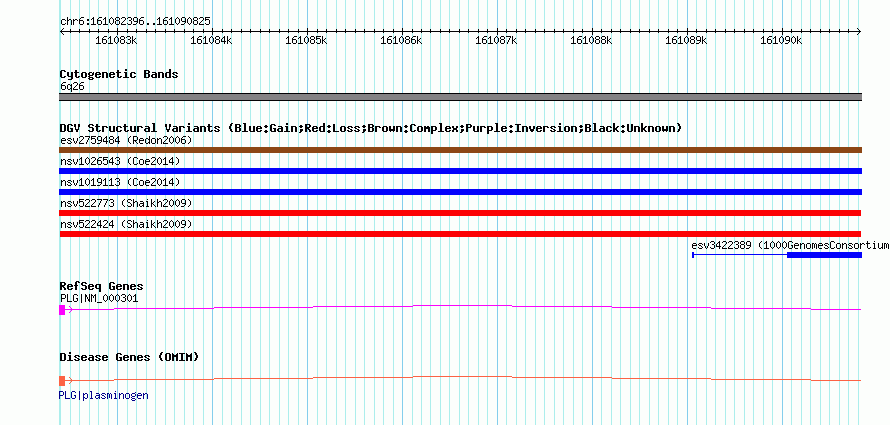The image size is (890, 425).
Task: Click the 161087k ruler tick
Action: pyautogui.click(x=497, y=40)
